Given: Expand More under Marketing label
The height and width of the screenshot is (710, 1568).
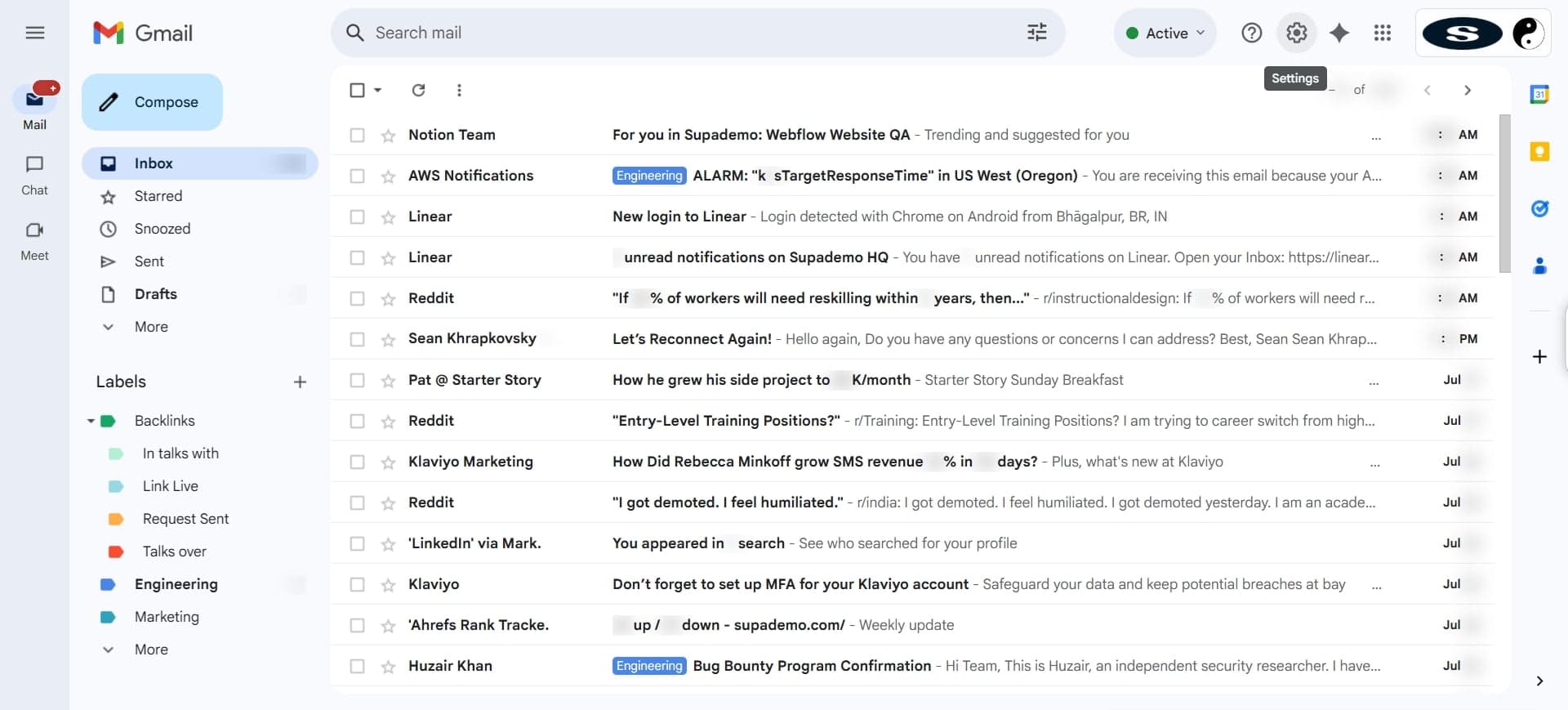Looking at the screenshot, I should (x=151, y=650).
